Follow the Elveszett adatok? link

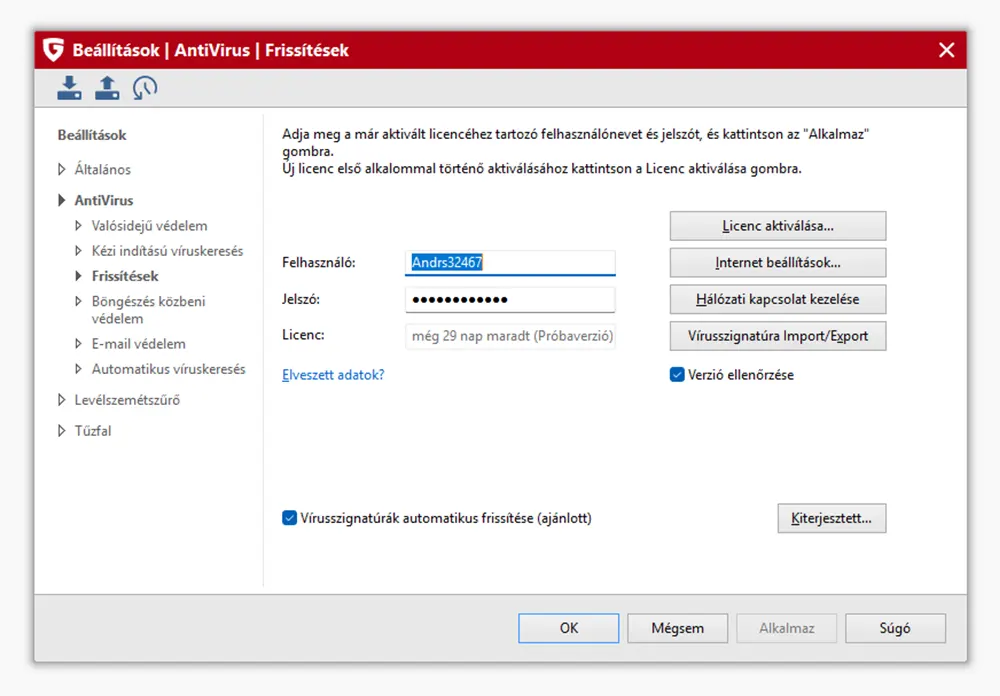point(333,375)
